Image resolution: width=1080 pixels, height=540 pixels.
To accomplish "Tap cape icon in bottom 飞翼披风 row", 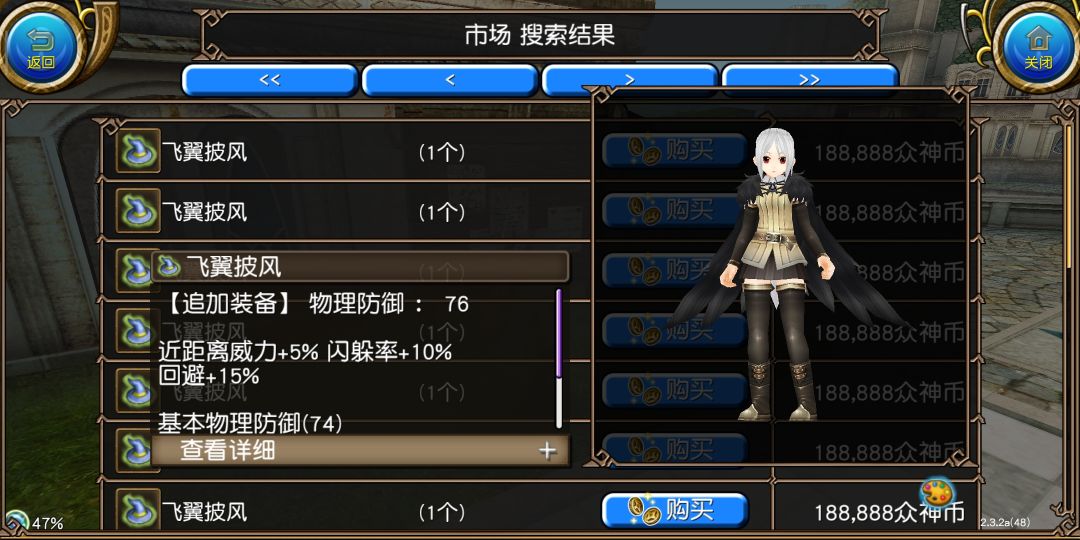I will [x=138, y=510].
